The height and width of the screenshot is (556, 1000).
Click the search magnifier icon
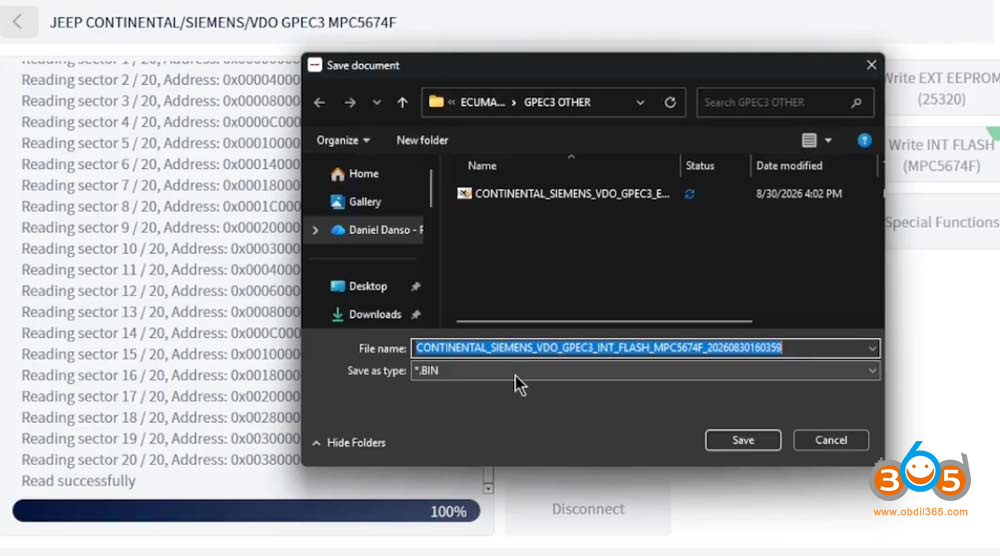pyautogui.click(x=857, y=103)
